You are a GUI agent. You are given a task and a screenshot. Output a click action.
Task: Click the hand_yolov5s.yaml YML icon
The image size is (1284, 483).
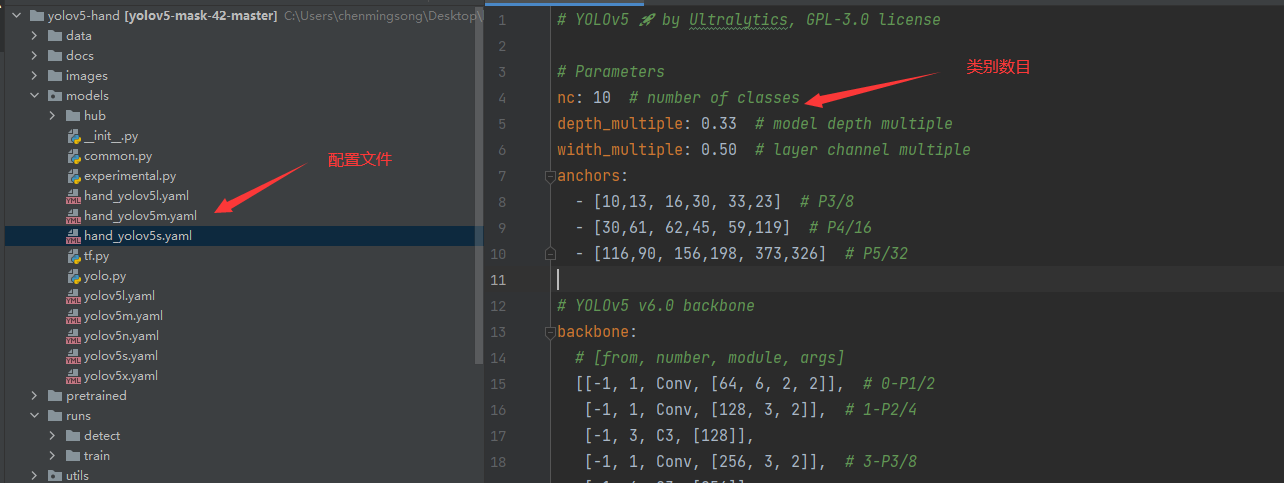(x=74, y=236)
